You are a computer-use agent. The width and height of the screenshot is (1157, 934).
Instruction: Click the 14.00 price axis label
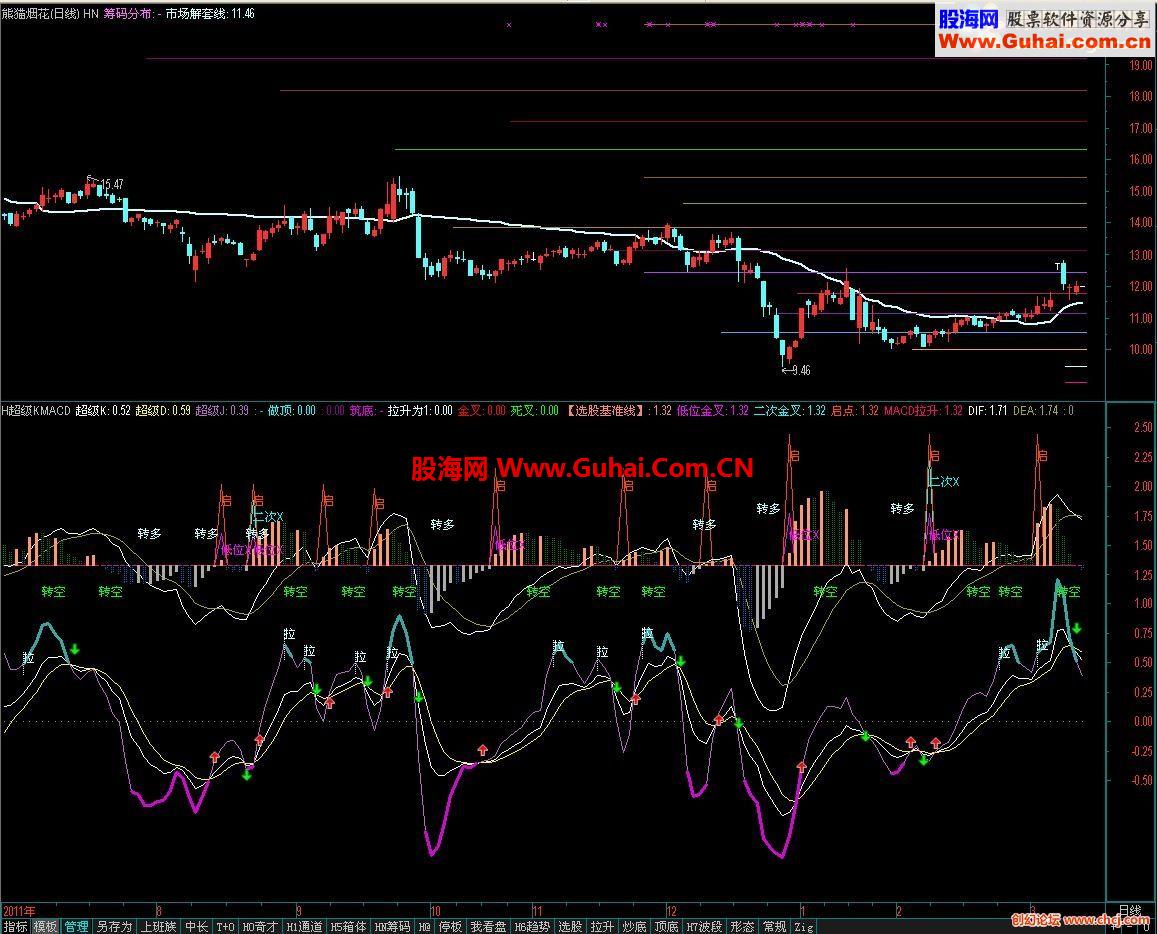click(1140, 222)
